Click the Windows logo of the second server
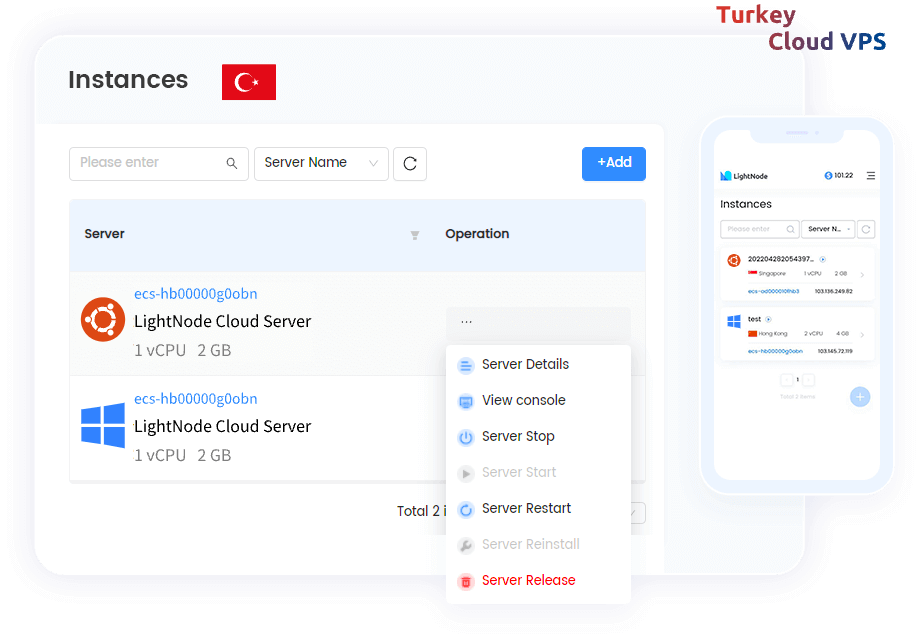The height and width of the screenshot is (639, 920). [102, 424]
